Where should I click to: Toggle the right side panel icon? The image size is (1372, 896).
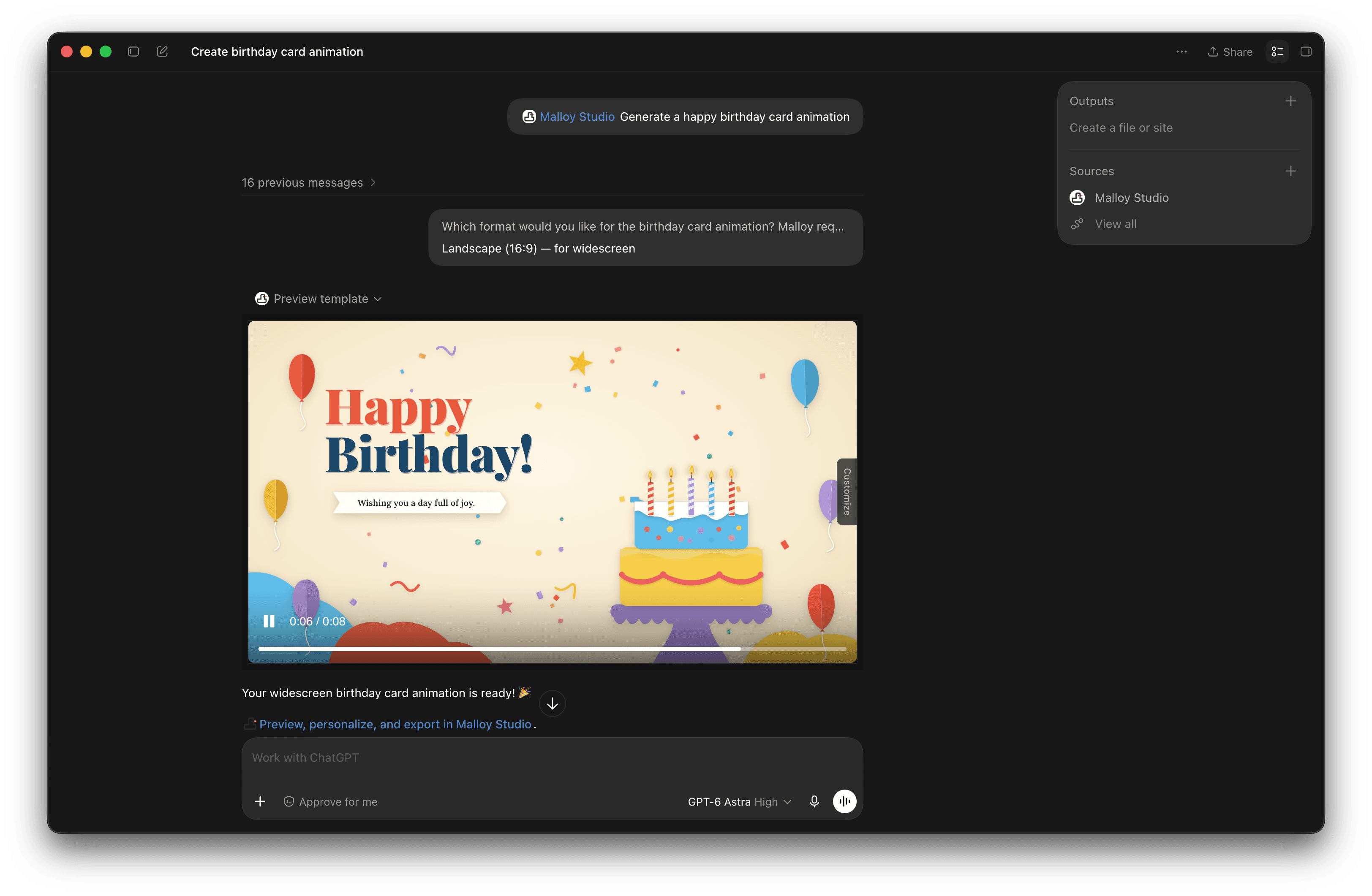pos(1306,51)
